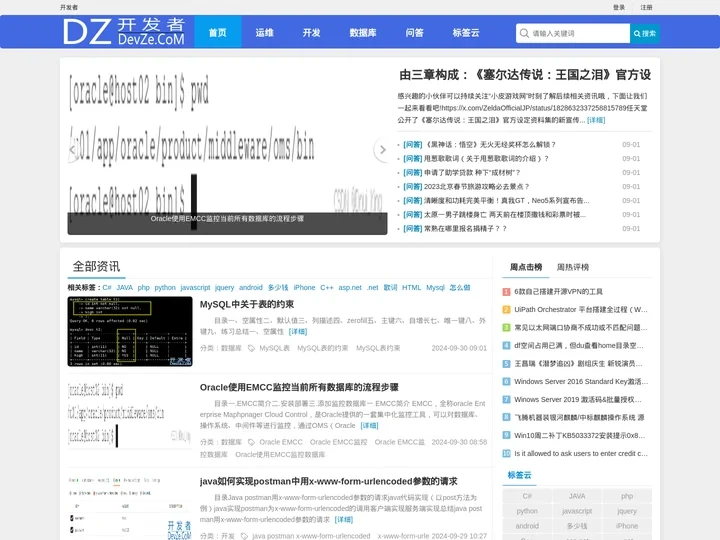Open article MySQL中关于表的约束
The image size is (720, 540).
coord(247,304)
